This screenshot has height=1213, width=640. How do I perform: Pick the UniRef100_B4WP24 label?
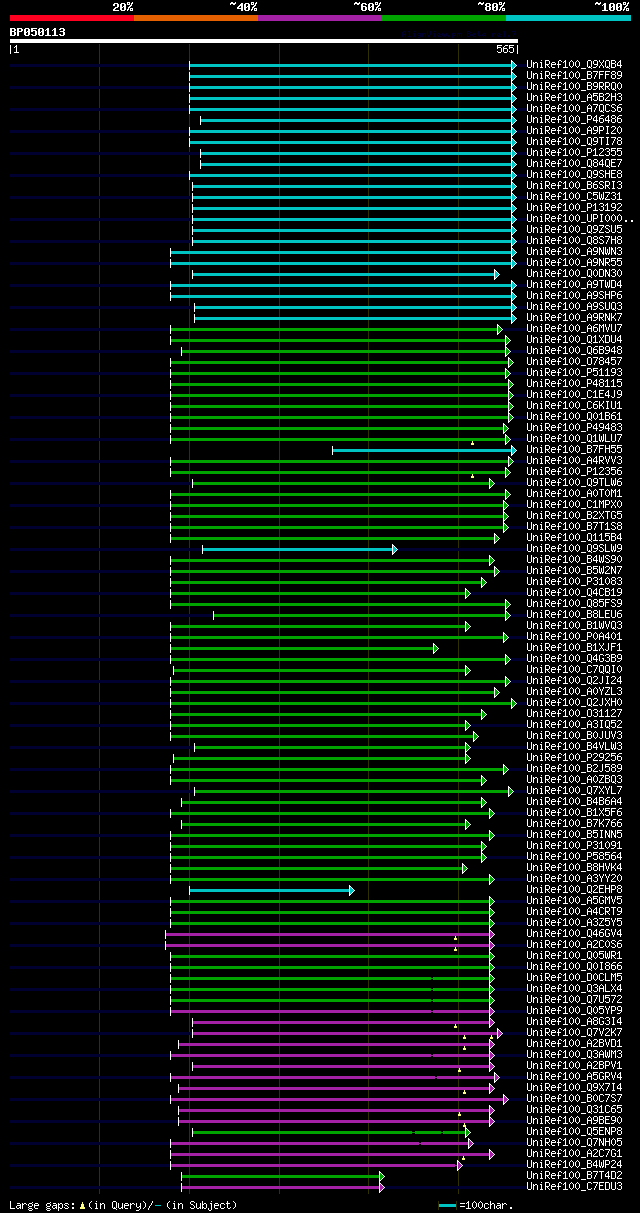[574, 1165]
